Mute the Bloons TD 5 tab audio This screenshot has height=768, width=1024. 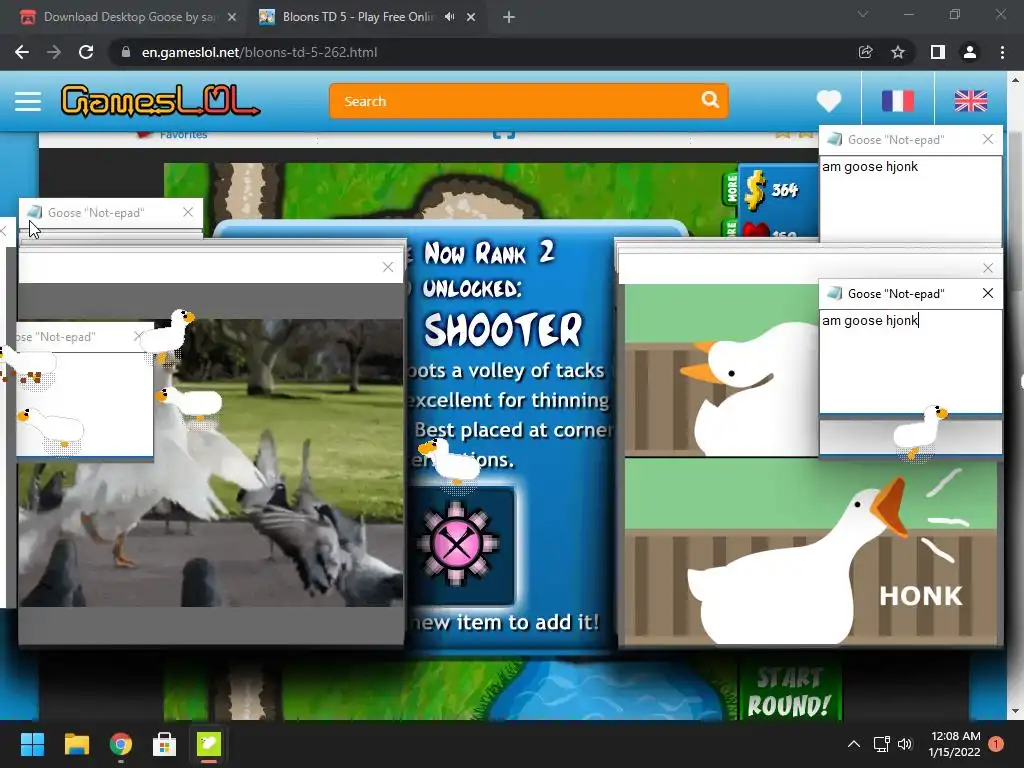pos(449,17)
